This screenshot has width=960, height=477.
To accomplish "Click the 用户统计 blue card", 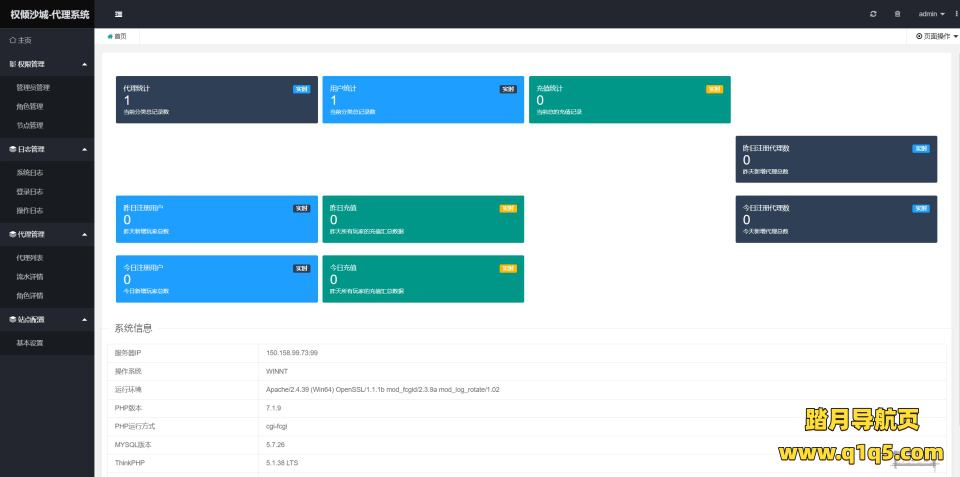I will [x=422, y=100].
